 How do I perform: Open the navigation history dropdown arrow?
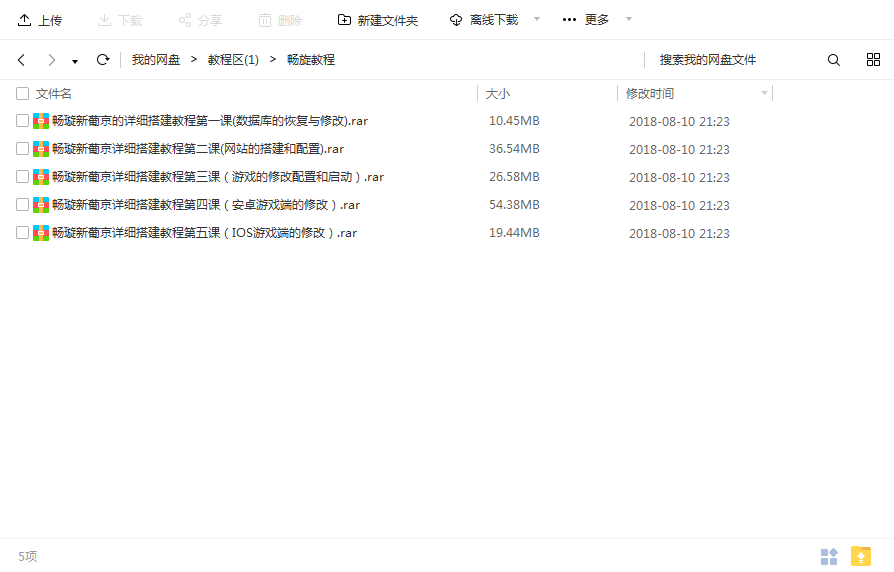pos(75,61)
